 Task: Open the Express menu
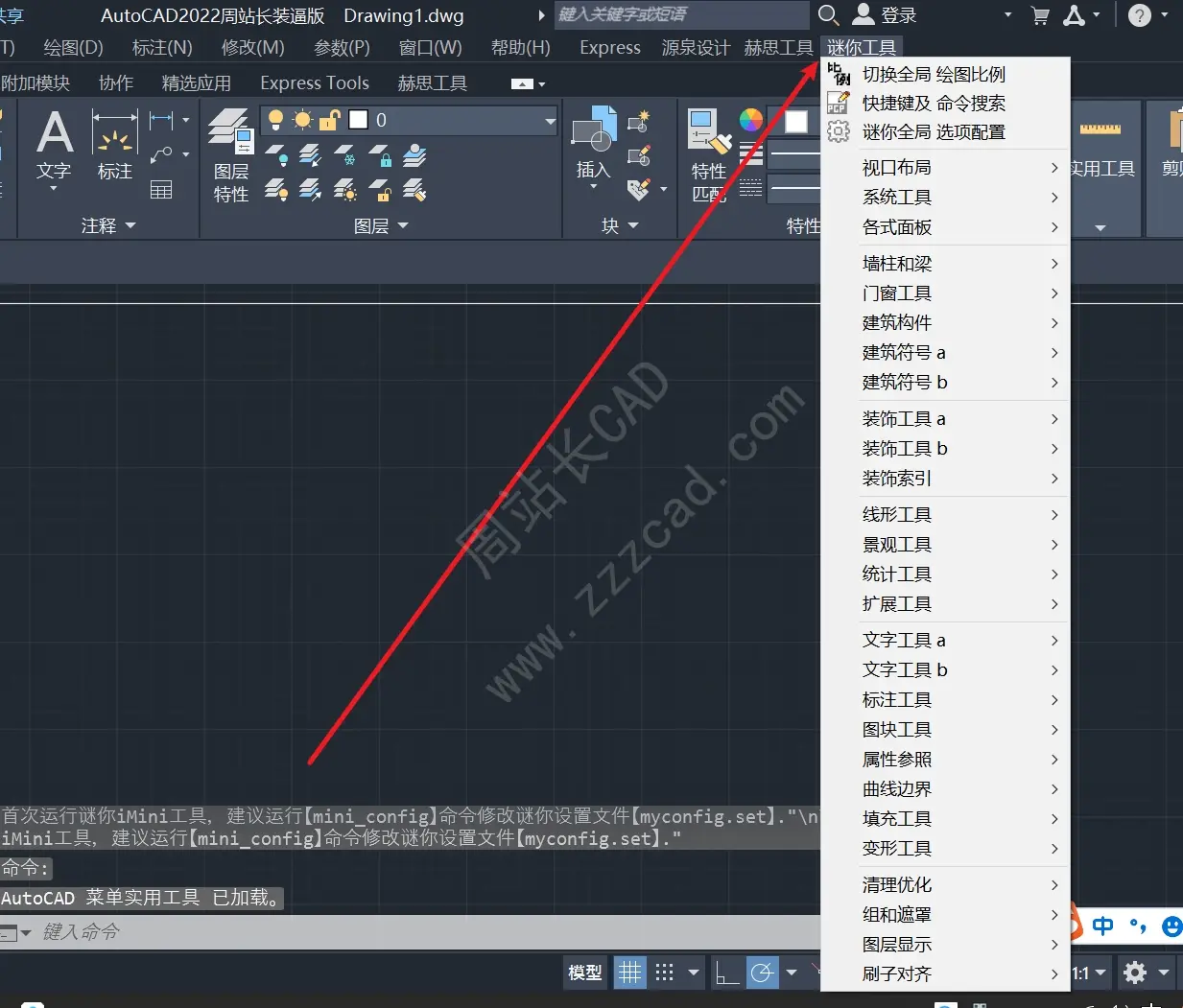610,47
